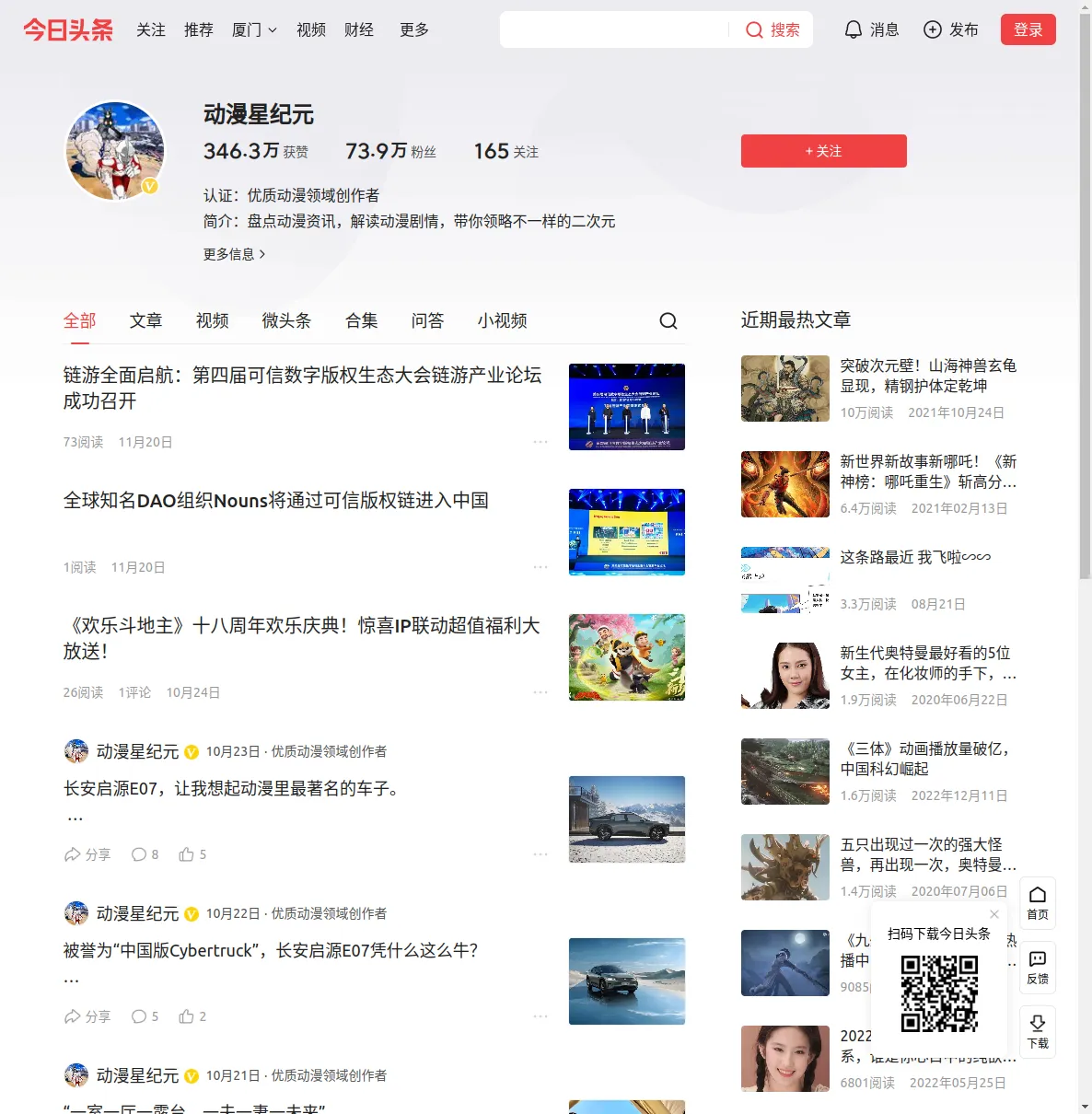1092x1114 pixels.
Task: Click the 今日头条 logo
Action: click(68, 30)
